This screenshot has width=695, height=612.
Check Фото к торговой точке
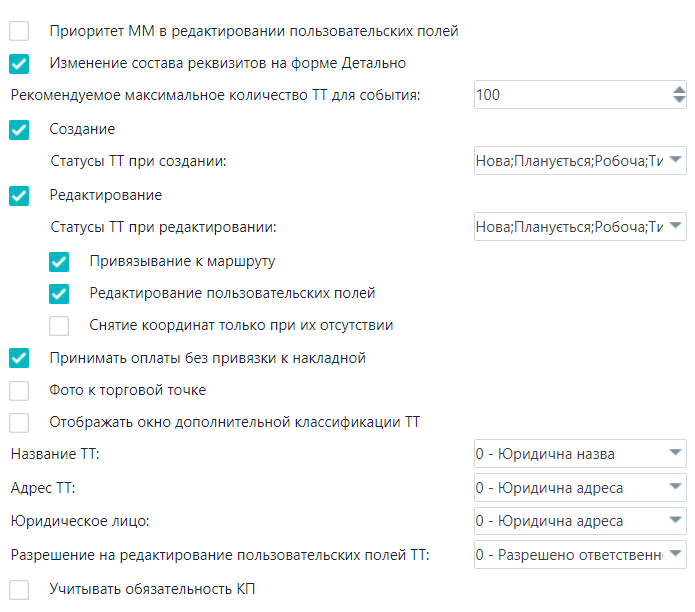(19, 390)
